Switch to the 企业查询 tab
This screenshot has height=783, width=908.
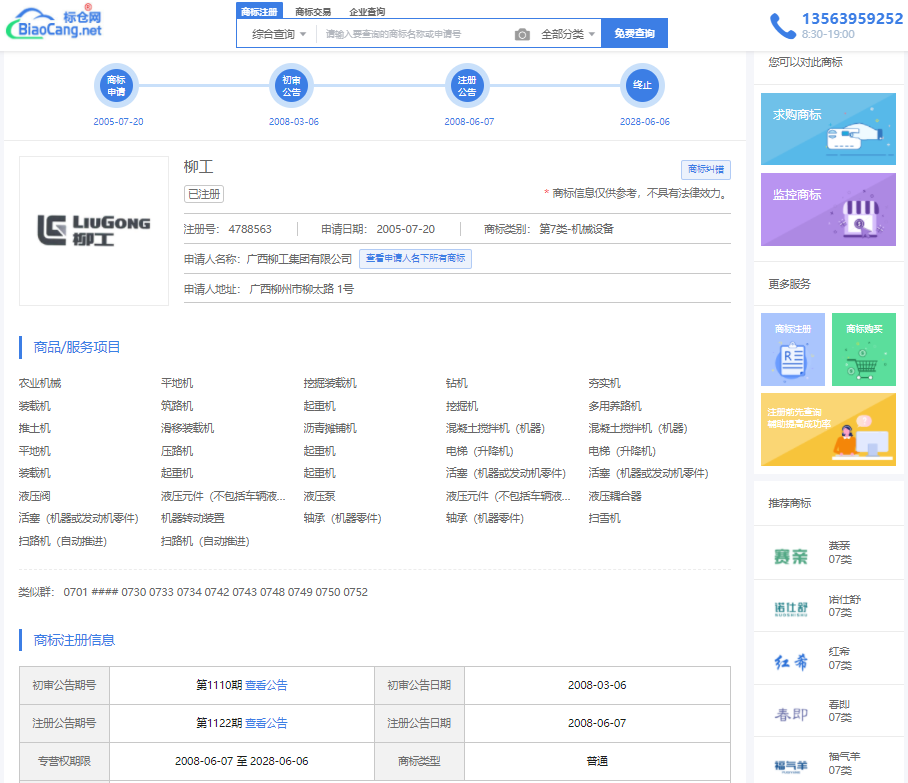tap(367, 12)
